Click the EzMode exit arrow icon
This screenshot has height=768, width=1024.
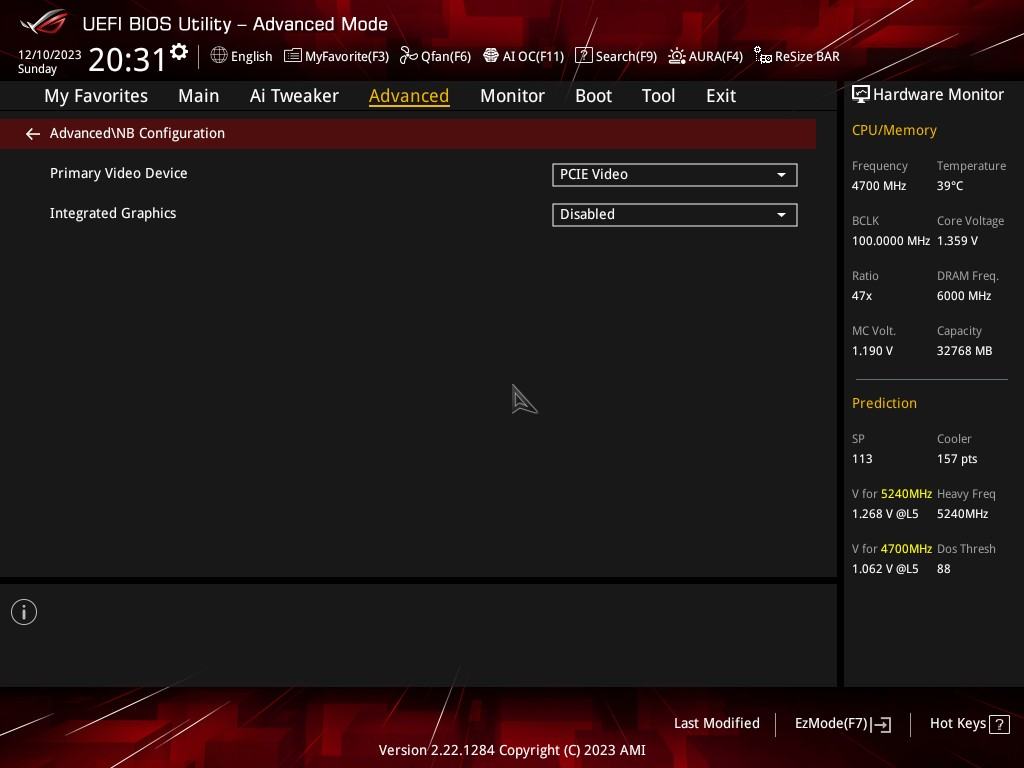tap(881, 724)
